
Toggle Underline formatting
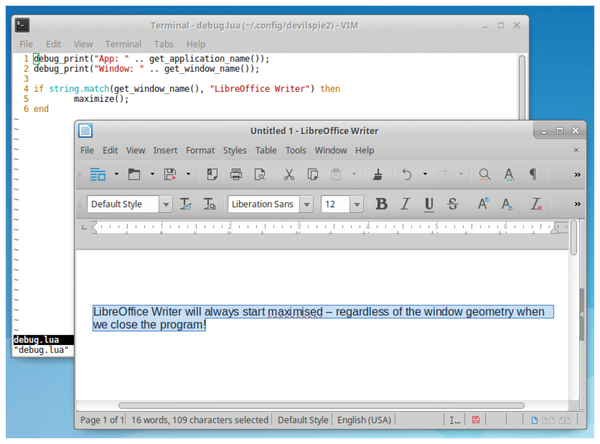tap(429, 204)
